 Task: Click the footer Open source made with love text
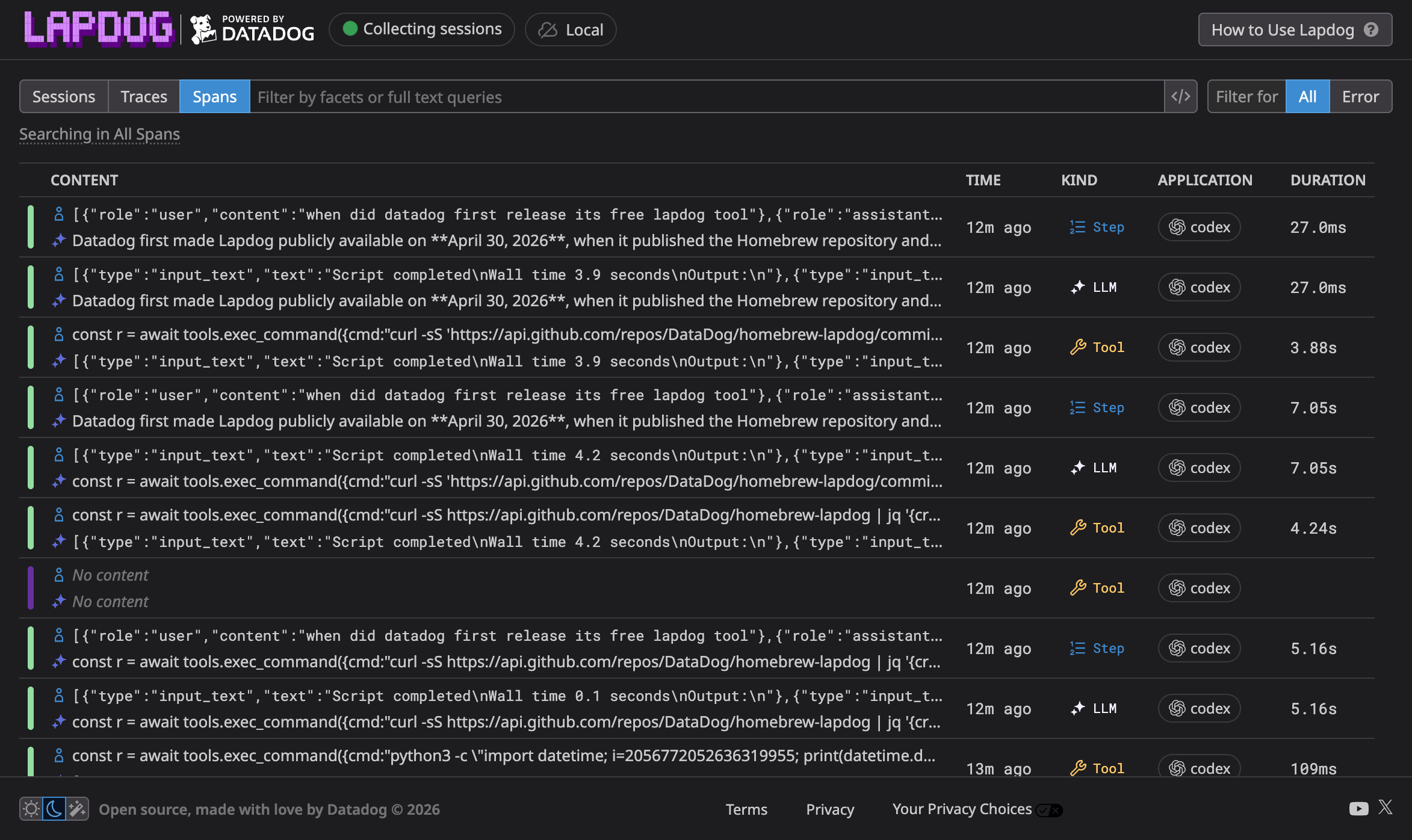269,809
